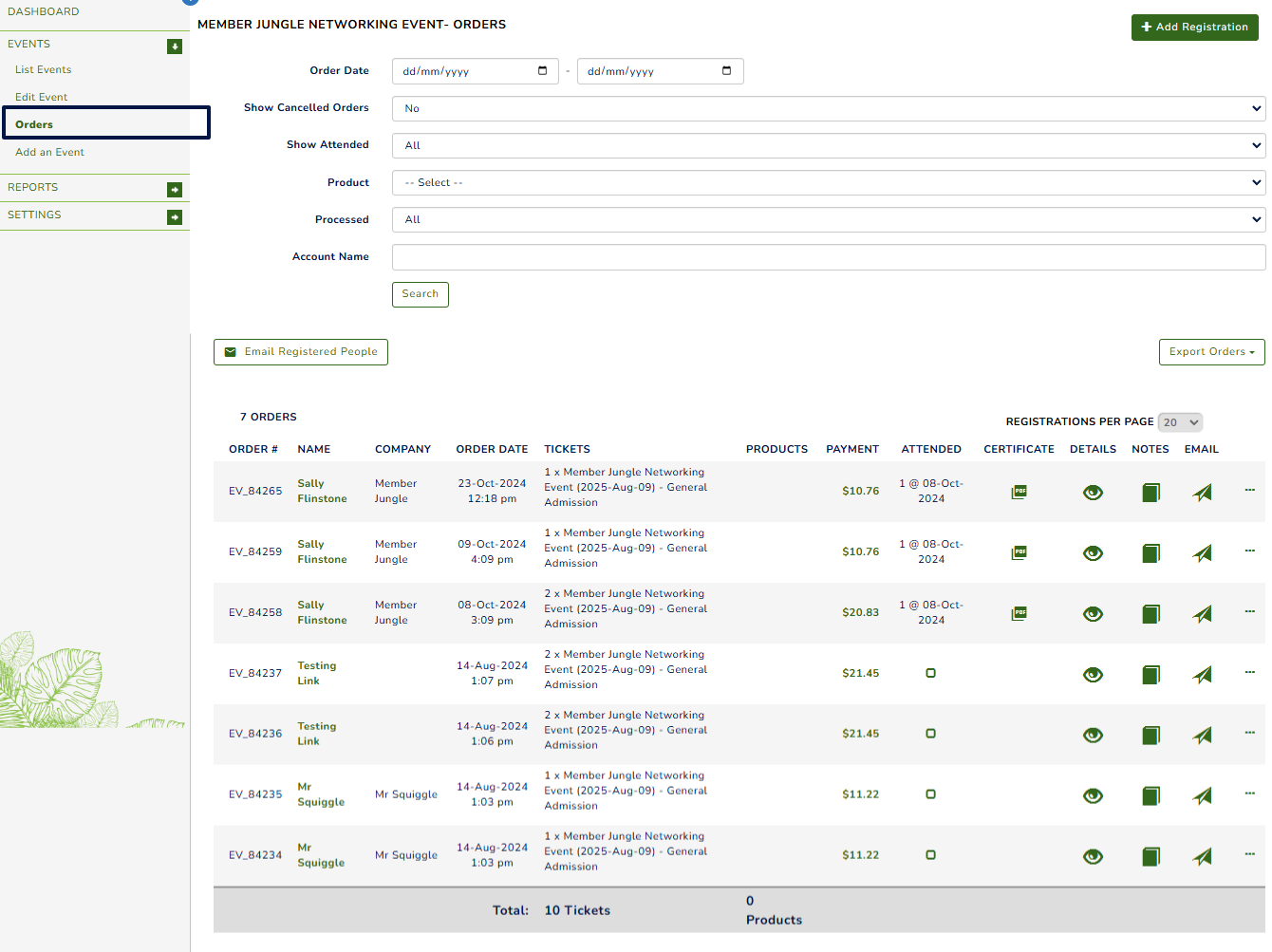Expand the REPORTS sidebar section
Image resolution: width=1272 pixels, height=952 pixels.
pos(174,189)
